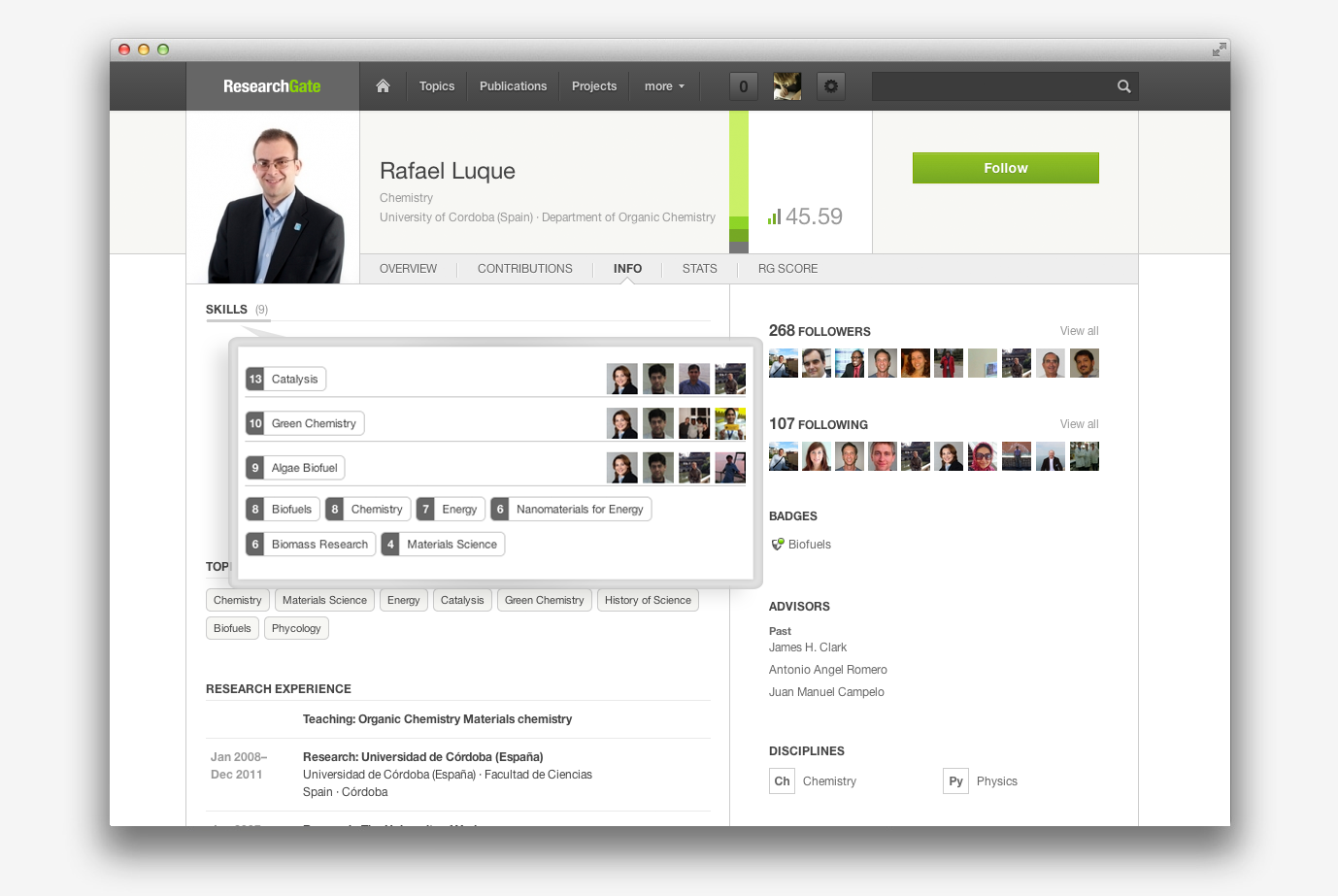Click the green Follow button
Screen dimensions: 1338x896
[x=1006, y=168]
